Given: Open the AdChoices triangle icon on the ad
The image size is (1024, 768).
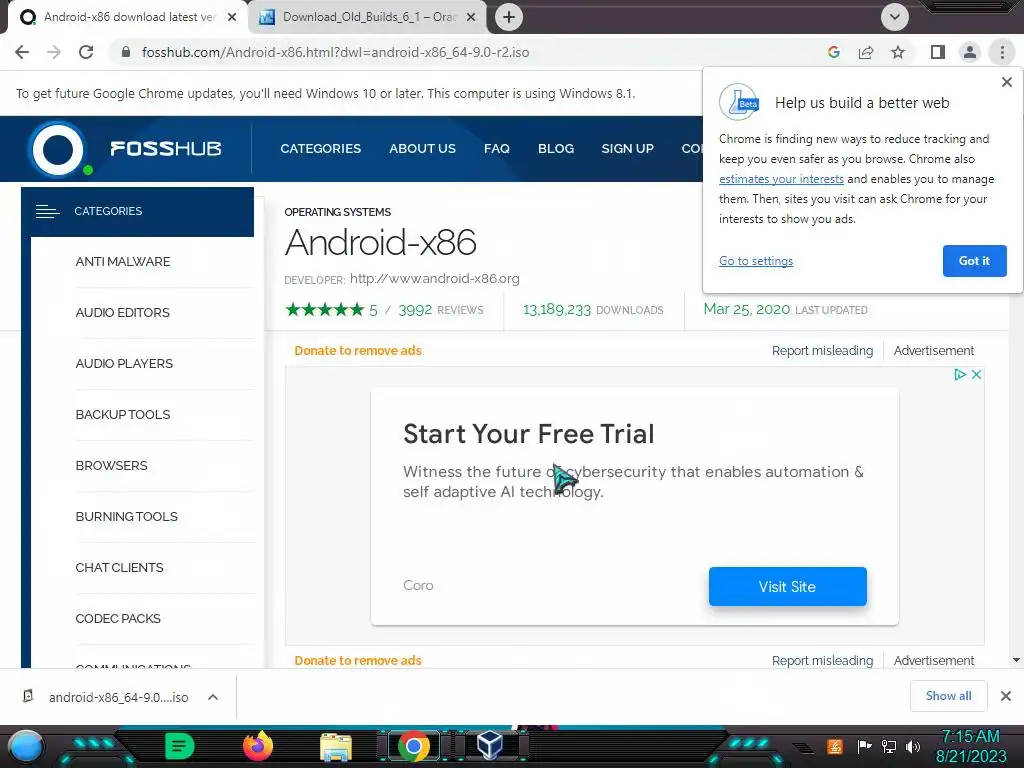Looking at the screenshot, I should [x=959, y=374].
